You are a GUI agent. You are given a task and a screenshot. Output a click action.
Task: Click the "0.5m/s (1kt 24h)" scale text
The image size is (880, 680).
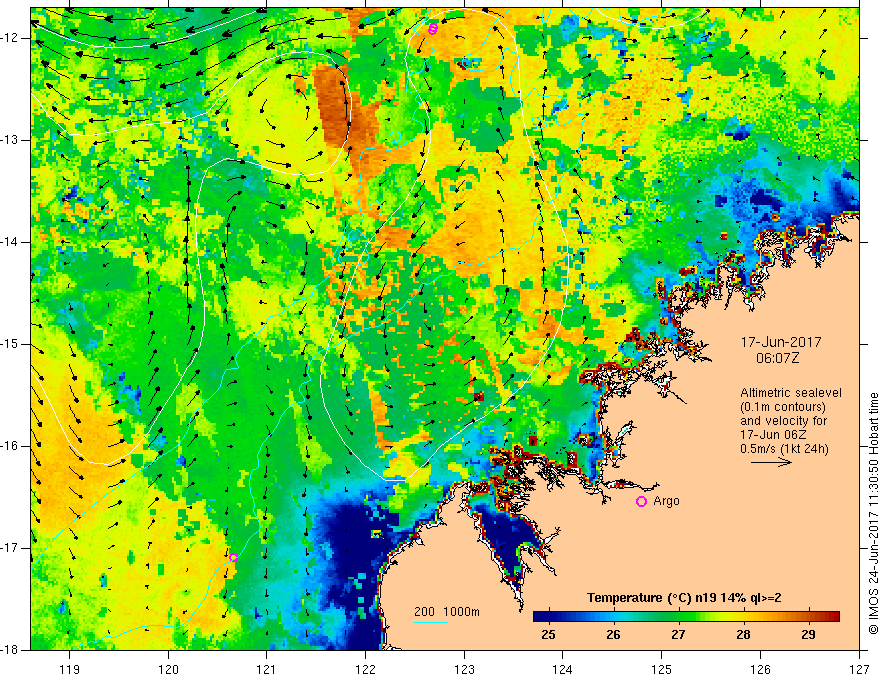pos(784,449)
